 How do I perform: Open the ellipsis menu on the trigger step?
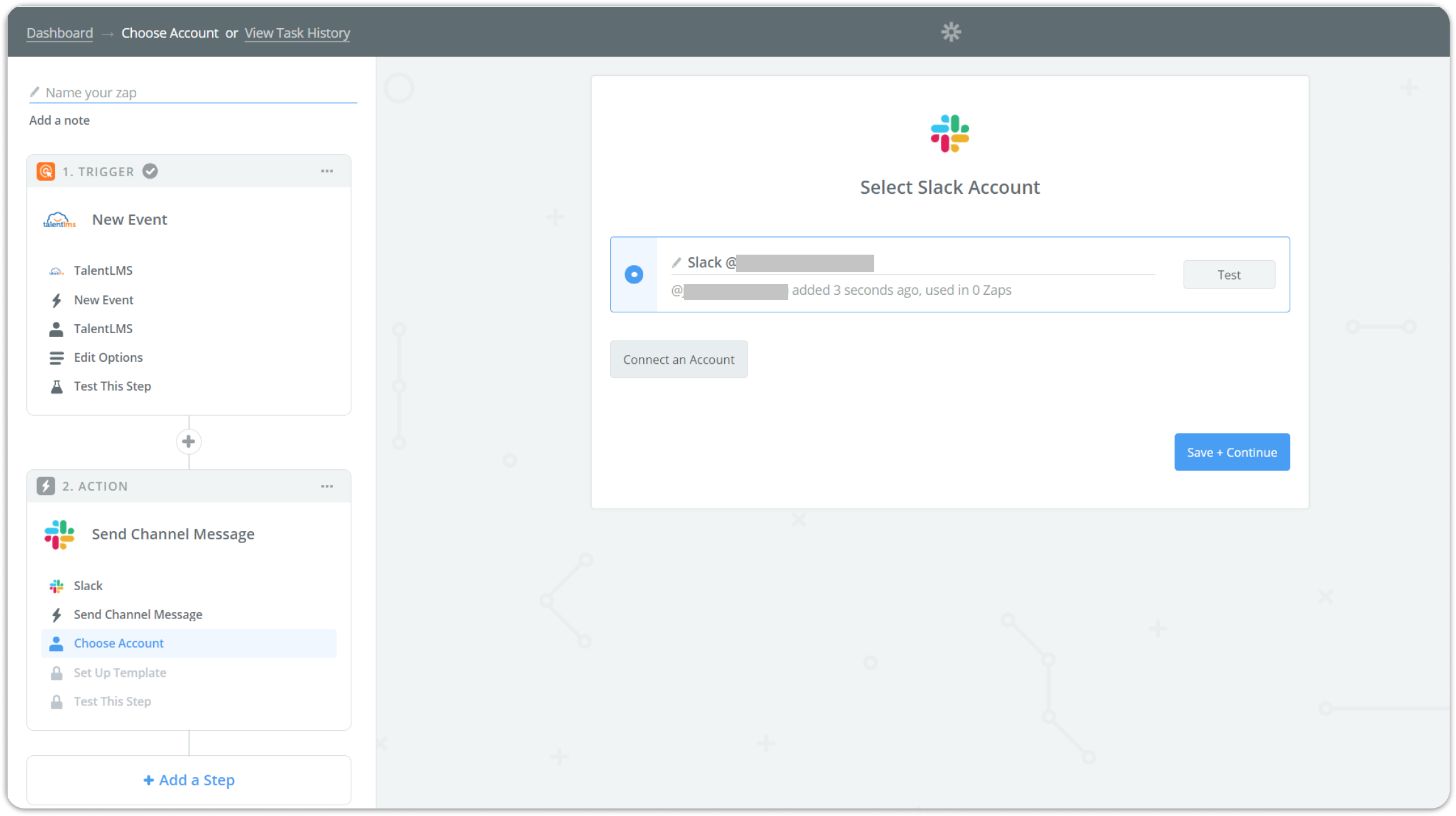click(x=327, y=171)
